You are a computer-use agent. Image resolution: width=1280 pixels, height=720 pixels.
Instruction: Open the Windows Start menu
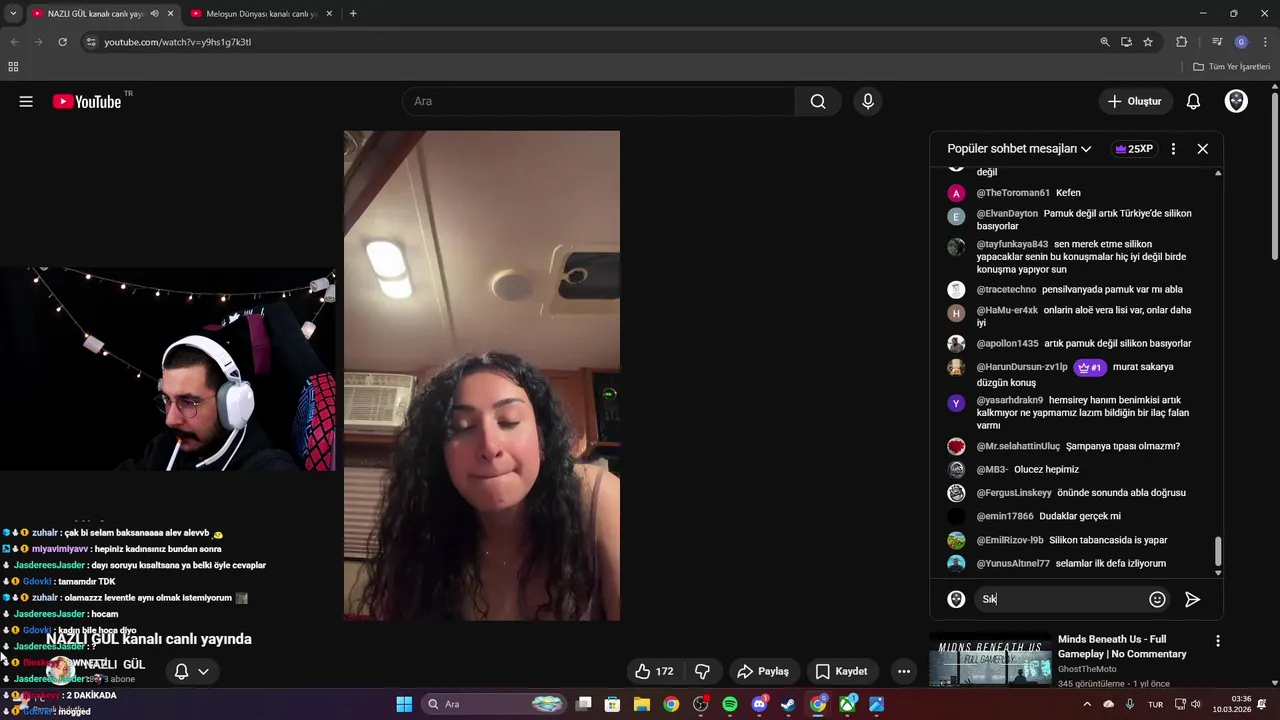(404, 704)
